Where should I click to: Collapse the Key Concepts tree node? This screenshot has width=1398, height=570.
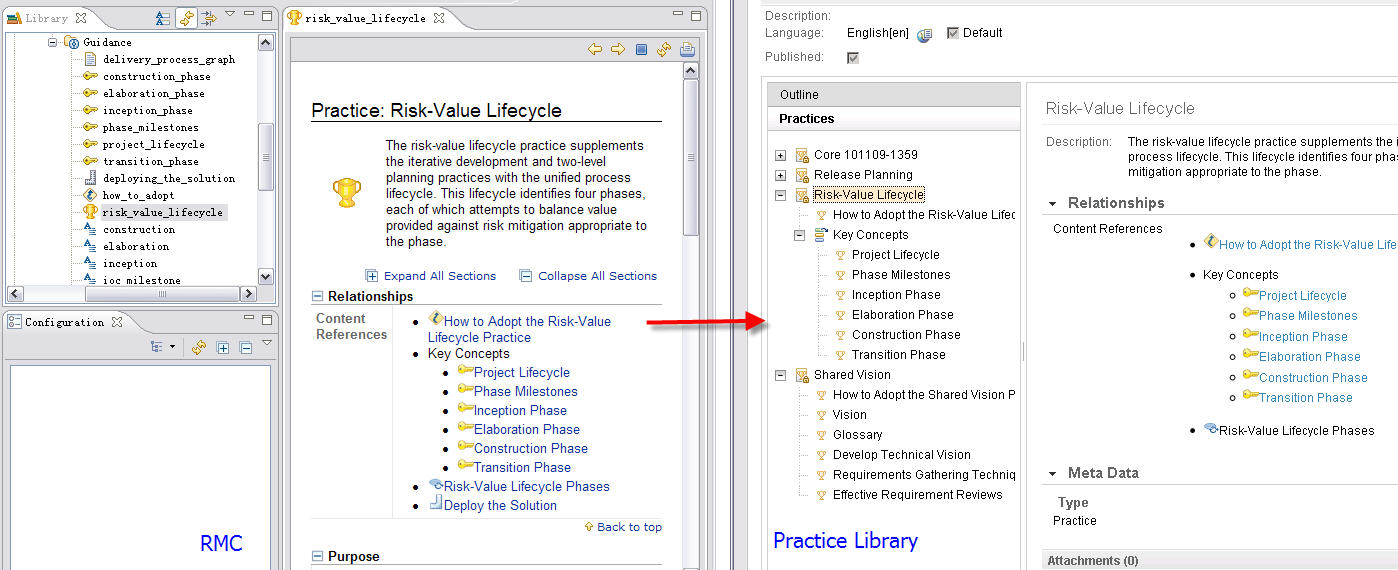(x=800, y=235)
